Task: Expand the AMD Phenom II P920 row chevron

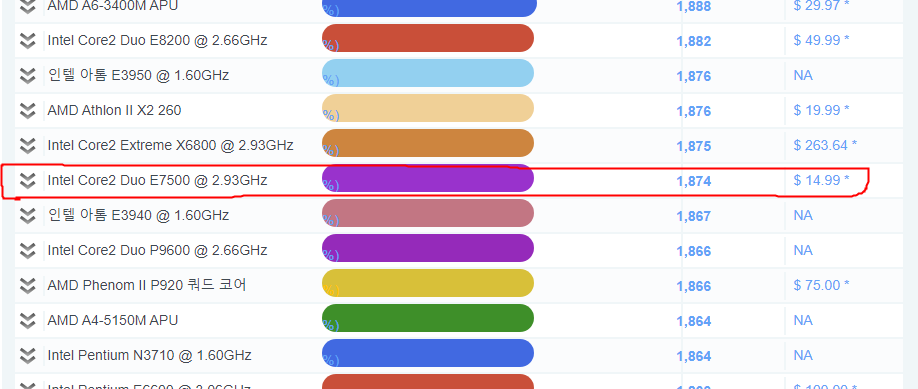Action: click(x=28, y=285)
